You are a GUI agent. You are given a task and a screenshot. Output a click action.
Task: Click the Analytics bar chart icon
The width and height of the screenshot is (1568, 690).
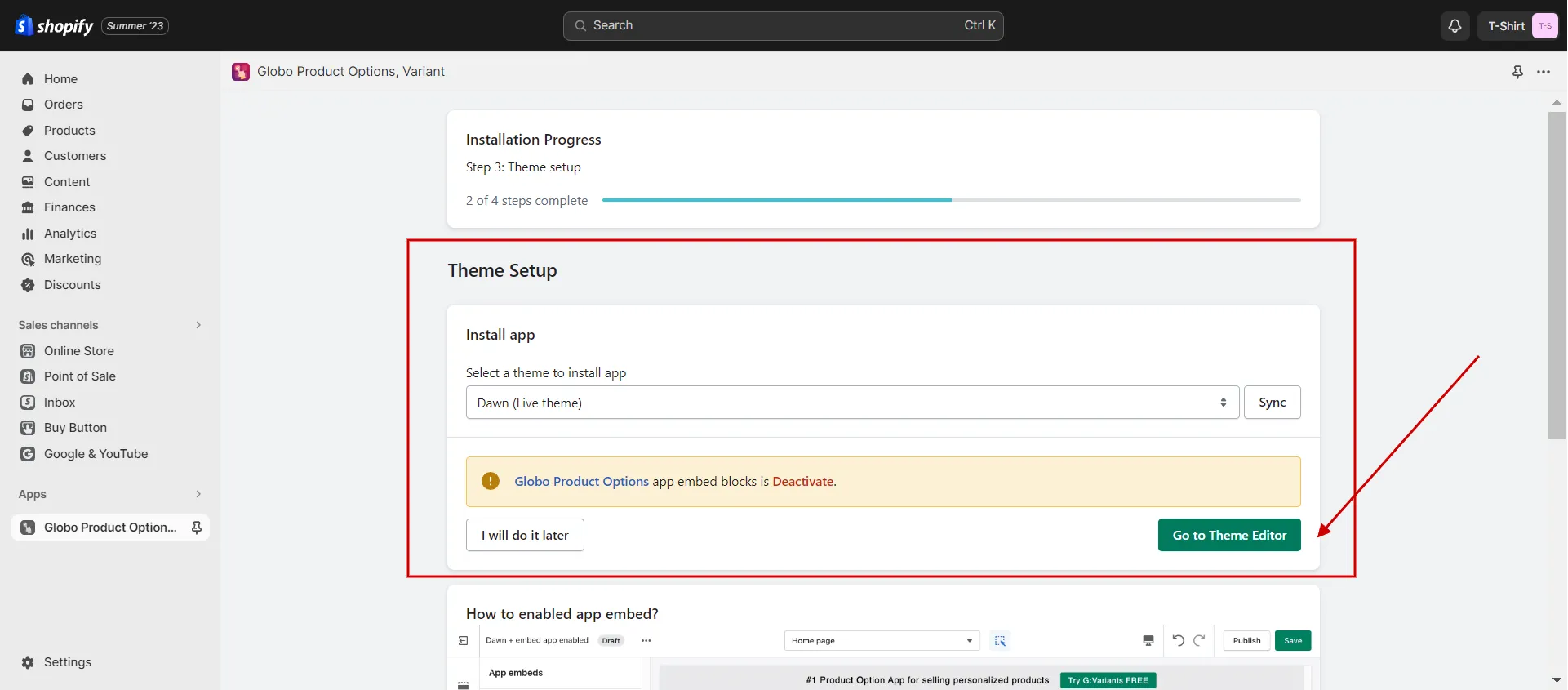[28, 234]
